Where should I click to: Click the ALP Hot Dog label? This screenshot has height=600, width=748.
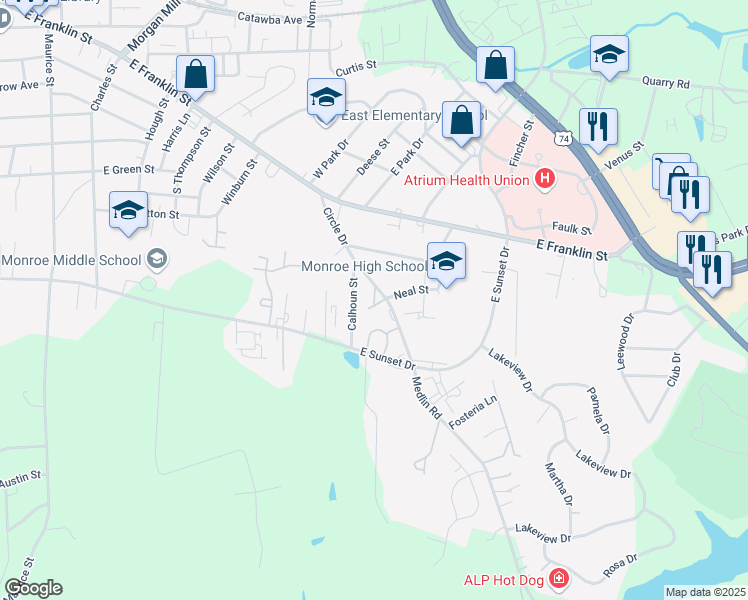pyautogui.click(x=503, y=580)
